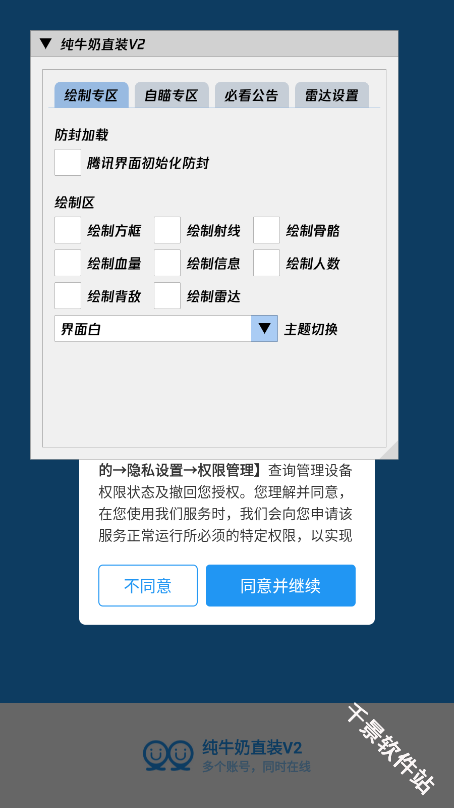454x808 pixels.
Task: Check the 绘制人数 box
Action: coord(266,263)
